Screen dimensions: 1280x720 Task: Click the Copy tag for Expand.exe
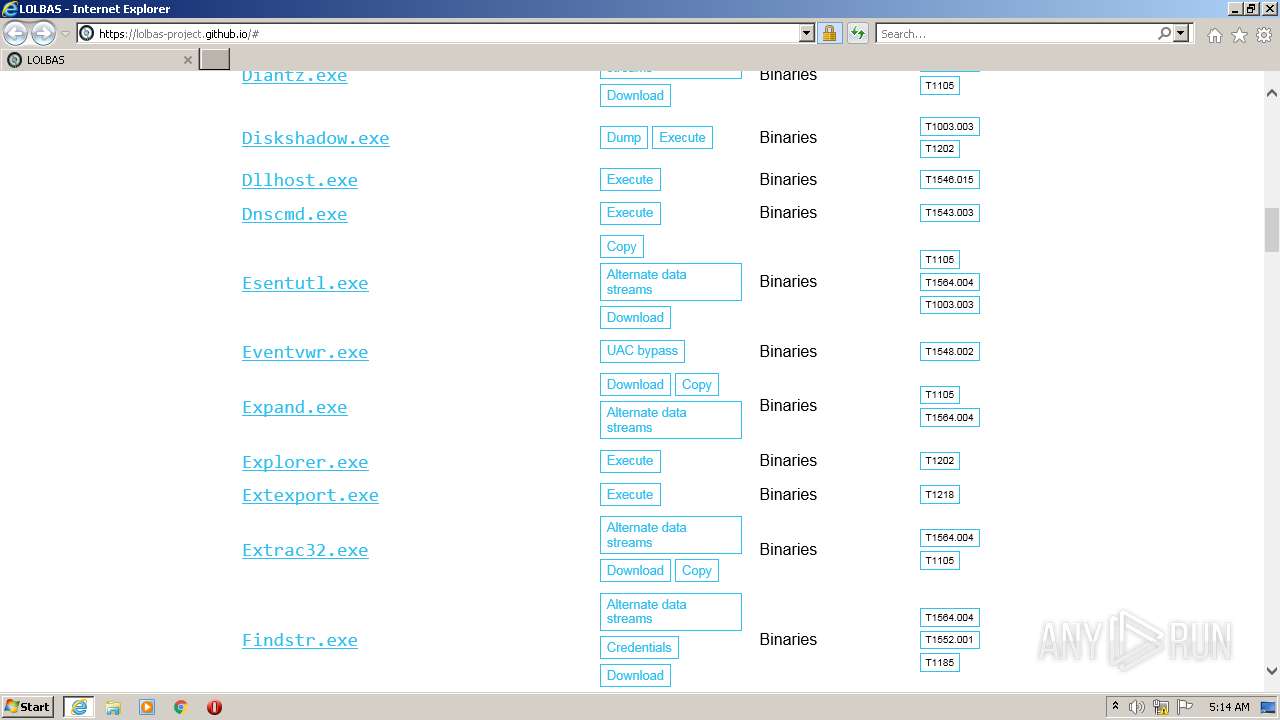[x=697, y=385]
